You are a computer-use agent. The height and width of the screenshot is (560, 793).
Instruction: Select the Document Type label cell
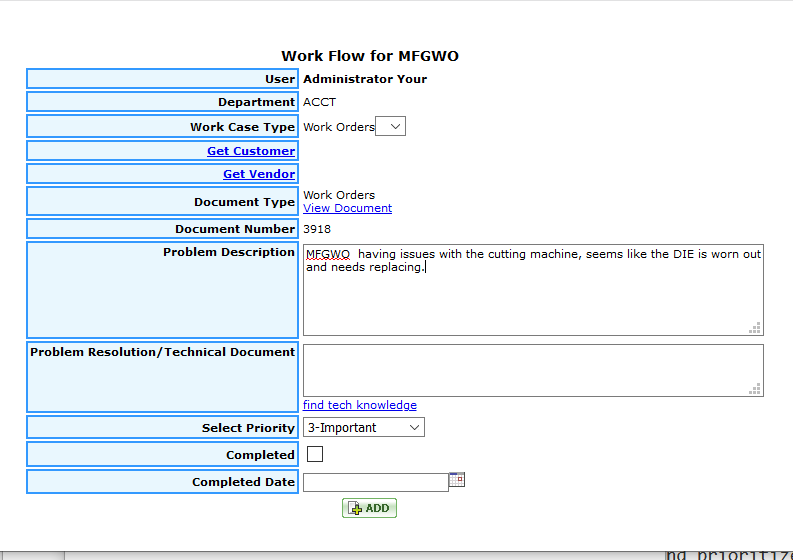point(162,201)
